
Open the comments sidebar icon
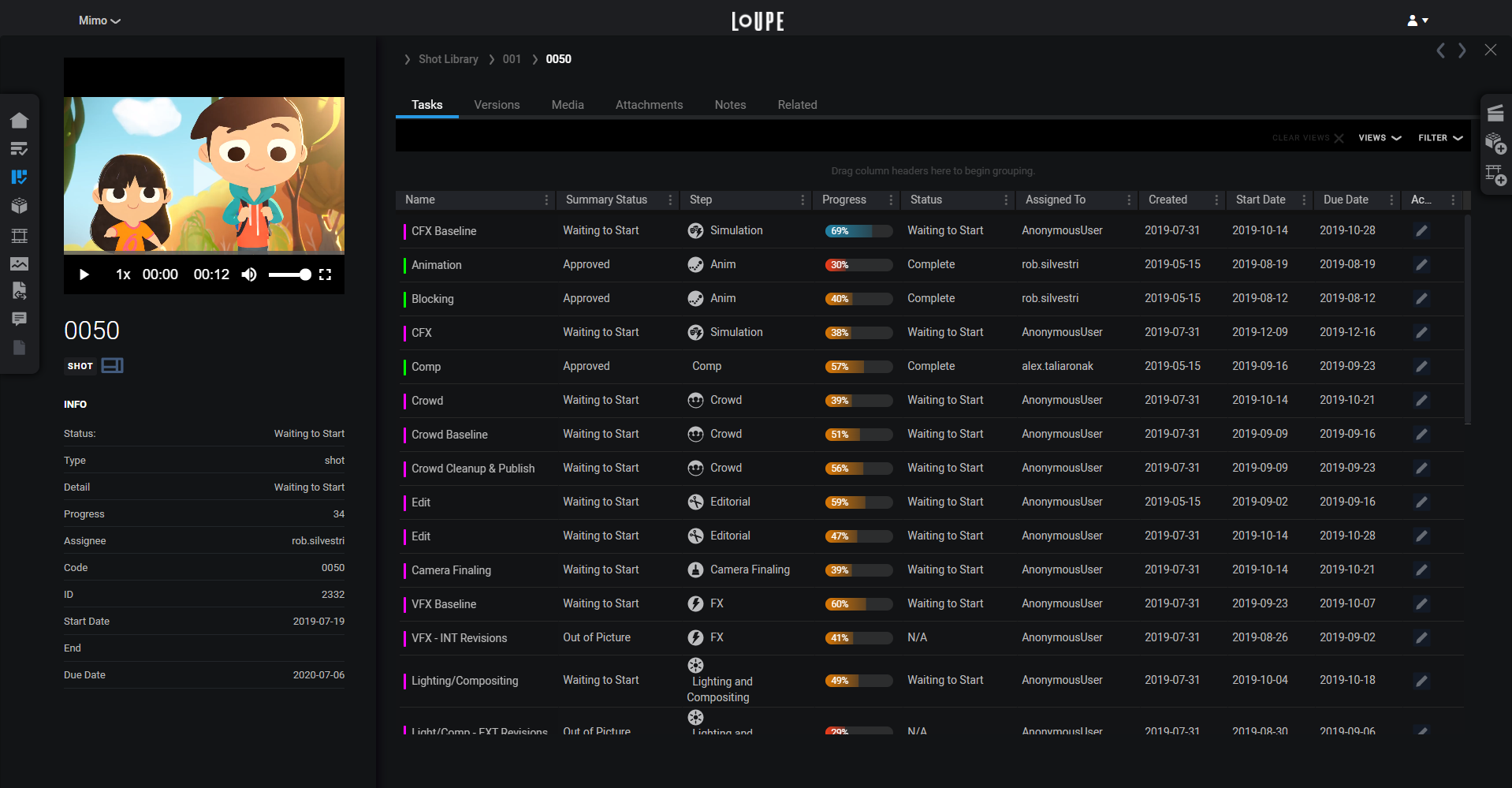tap(20, 319)
